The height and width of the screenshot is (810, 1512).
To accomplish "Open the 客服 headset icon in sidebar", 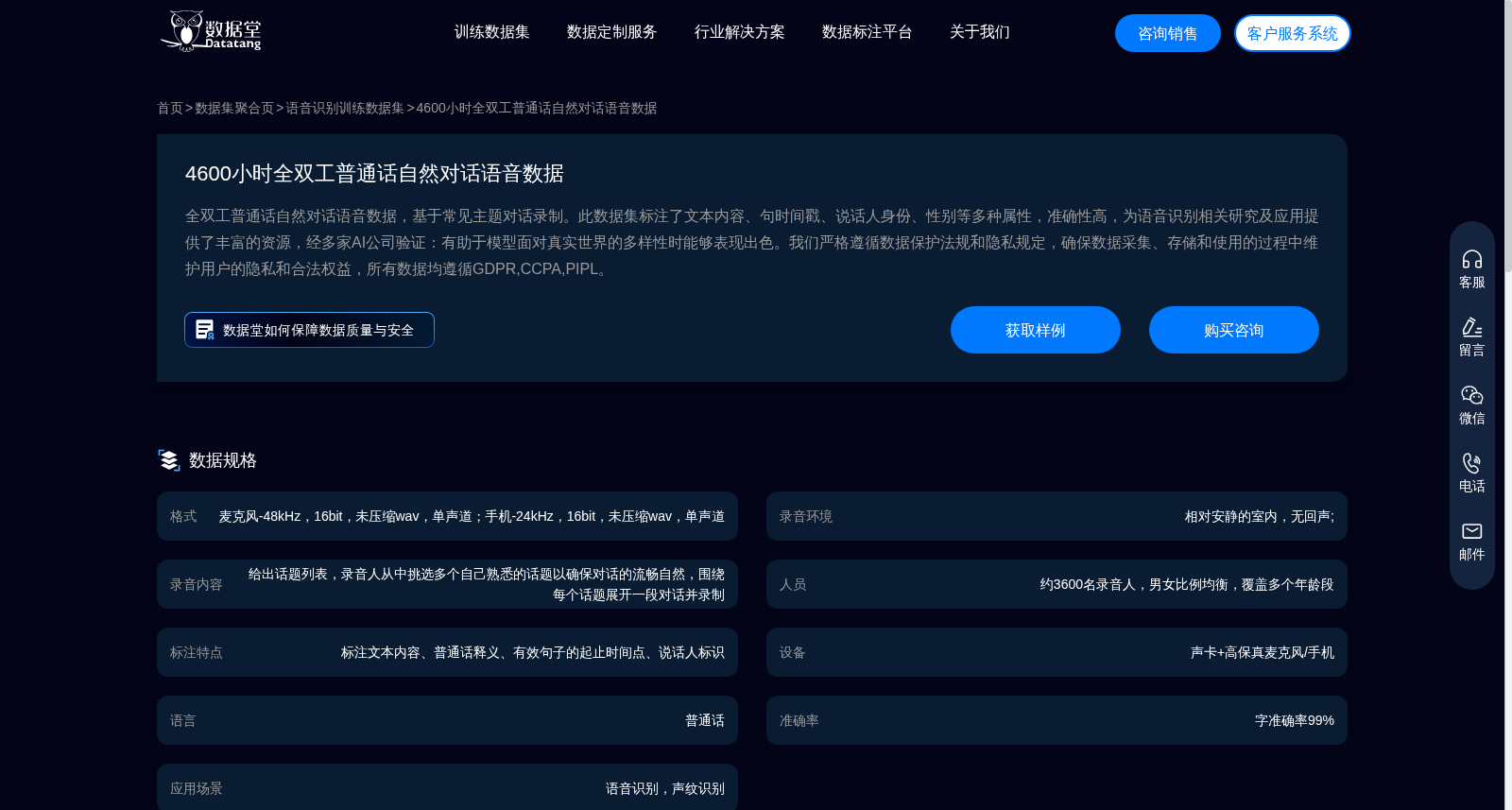I will point(1471,259).
